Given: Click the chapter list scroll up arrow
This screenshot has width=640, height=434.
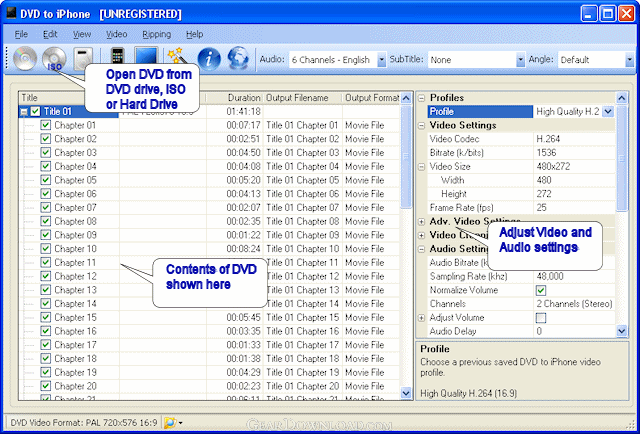Looking at the screenshot, I should (x=406, y=98).
